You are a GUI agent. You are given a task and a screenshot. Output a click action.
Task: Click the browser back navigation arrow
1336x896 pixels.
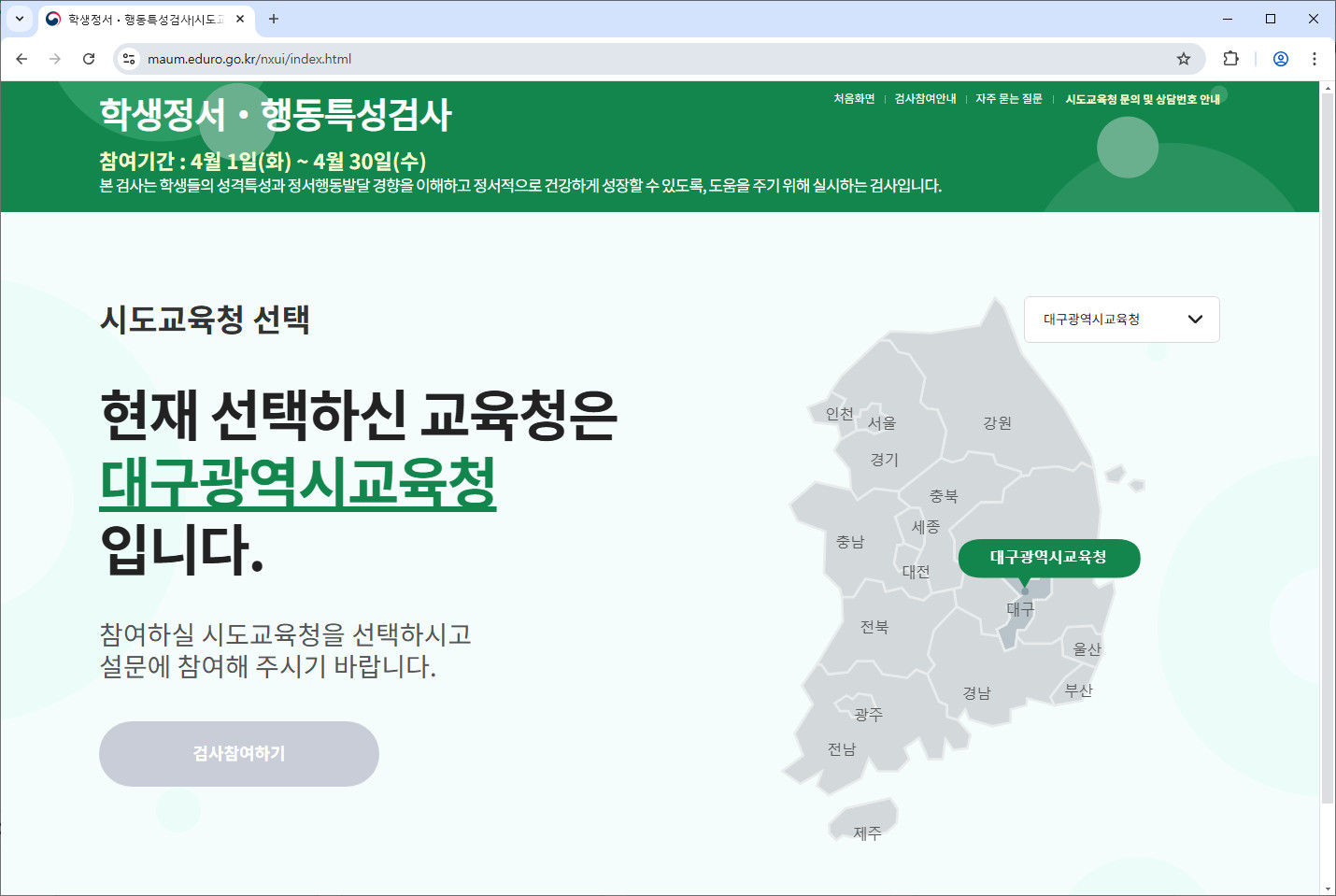pos(21,58)
